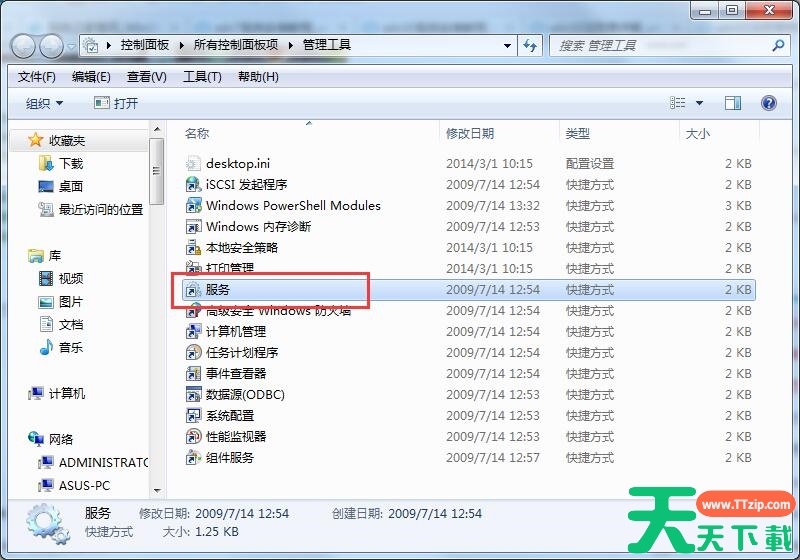Open the recent pages dropdown arrow
The width and height of the screenshot is (800, 560).
pyautogui.click(x=71, y=46)
